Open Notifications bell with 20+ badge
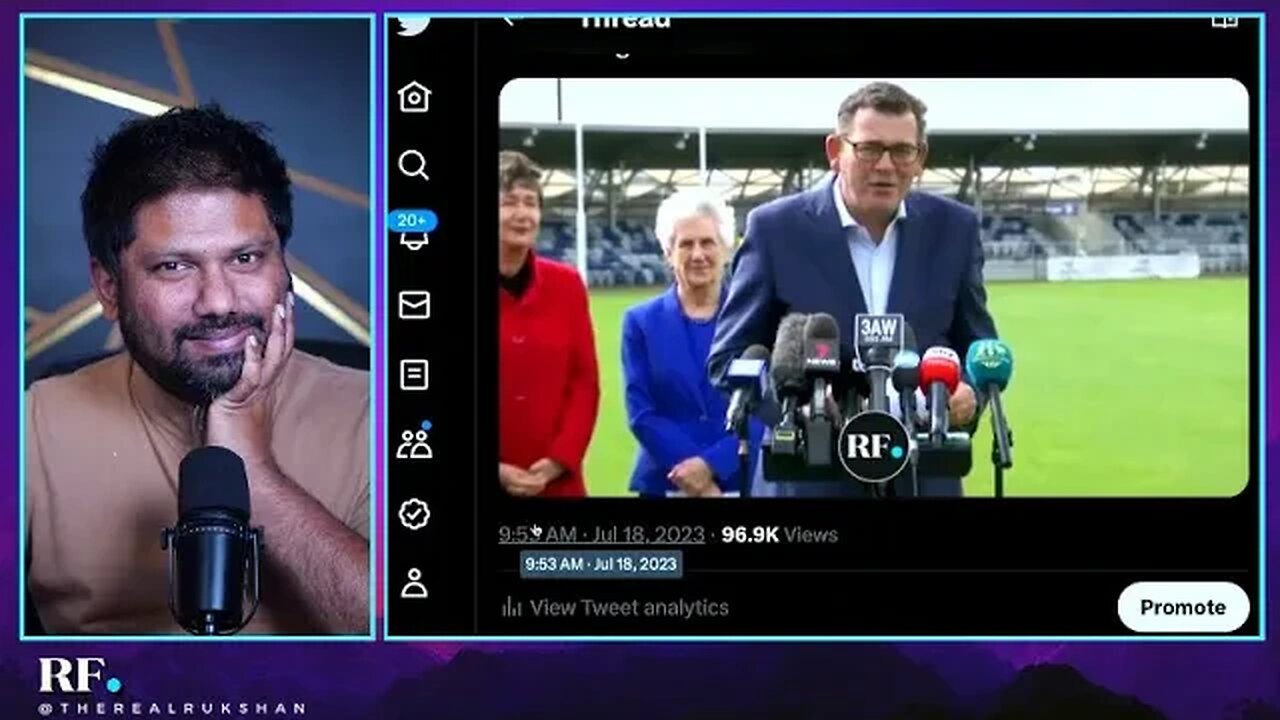The image size is (1280, 720). tap(413, 231)
